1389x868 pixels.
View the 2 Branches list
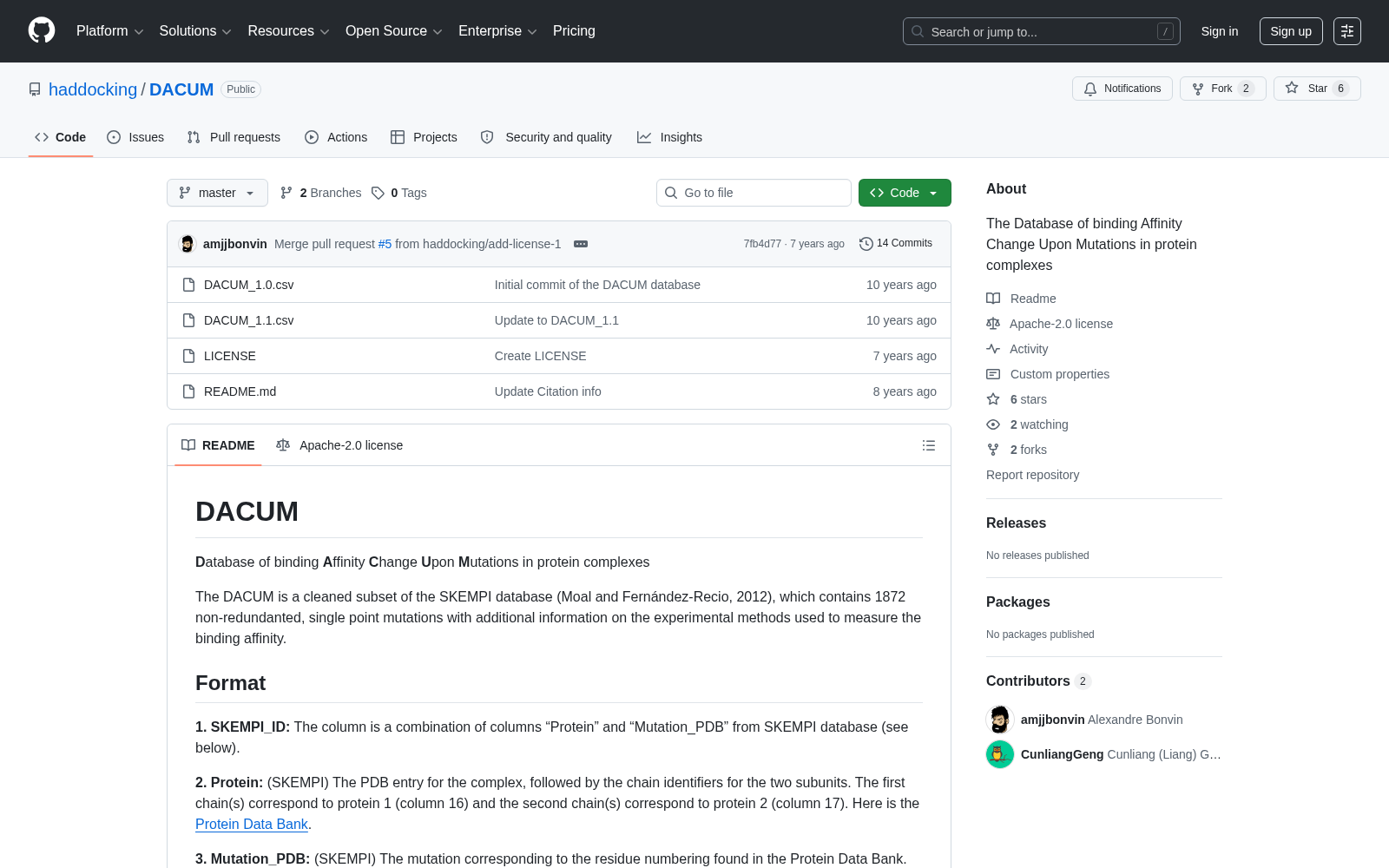pos(320,193)
